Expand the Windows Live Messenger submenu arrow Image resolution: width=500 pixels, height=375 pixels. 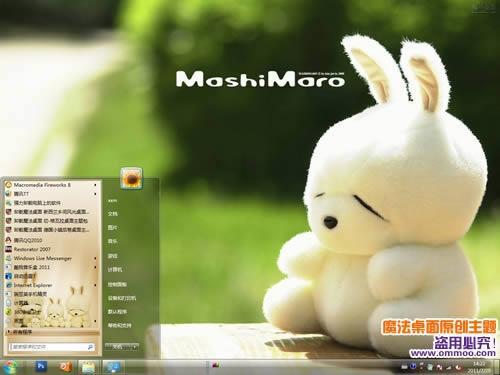pos(95,258)
